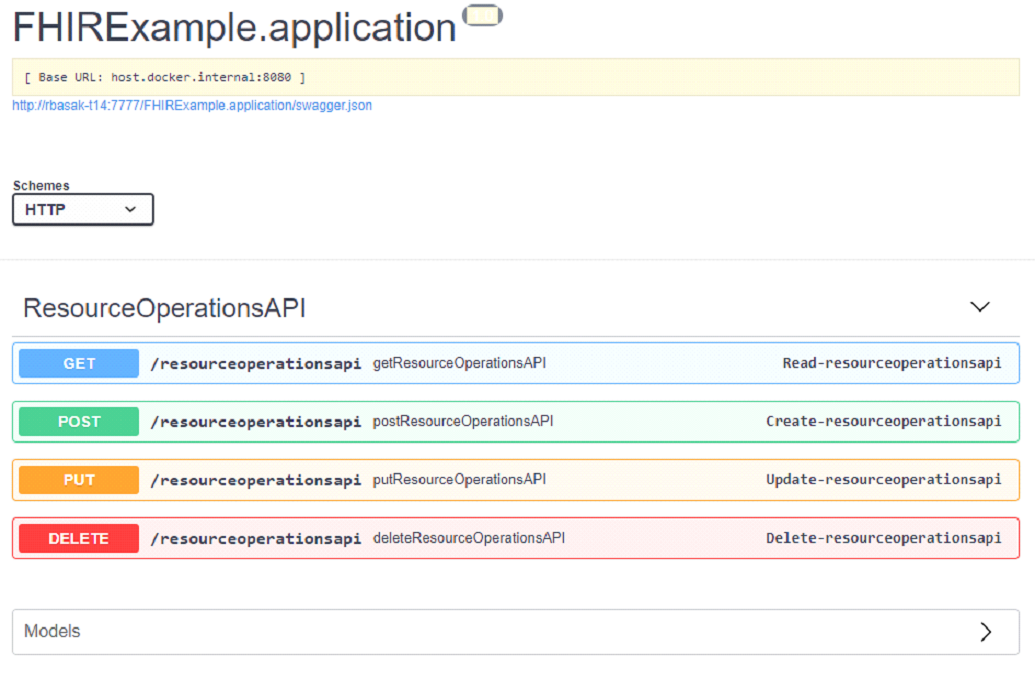Viewport: 1035px width, 677px height.
Task: Click the postResourceOperationsAPI operation summary
Action: tap(463, 421)
